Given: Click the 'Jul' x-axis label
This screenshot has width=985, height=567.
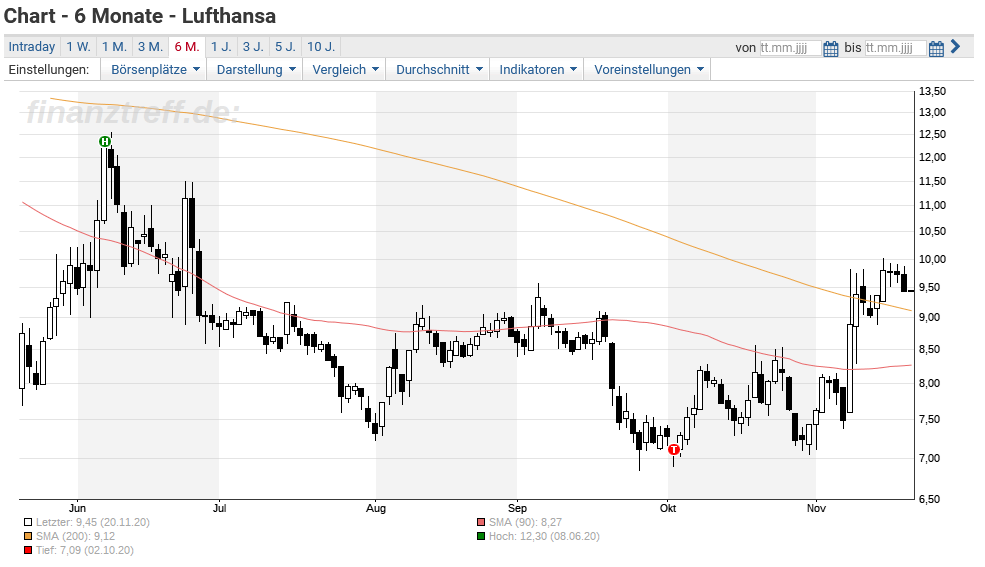Looking at the screenshot, I should click(x=219, y=508).
